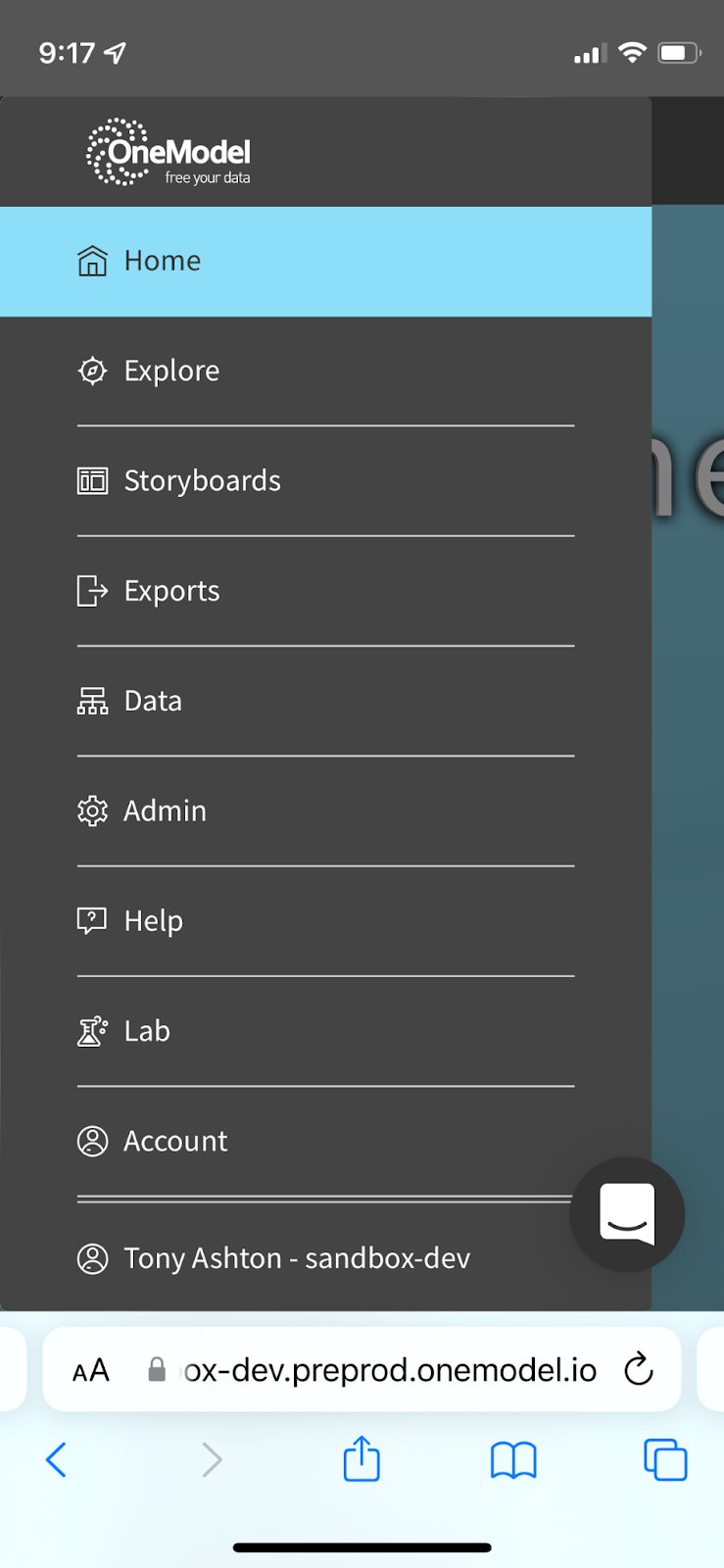Click the OneModel logo
This screenshot has width=724, height=1568.
pos(169,153)
